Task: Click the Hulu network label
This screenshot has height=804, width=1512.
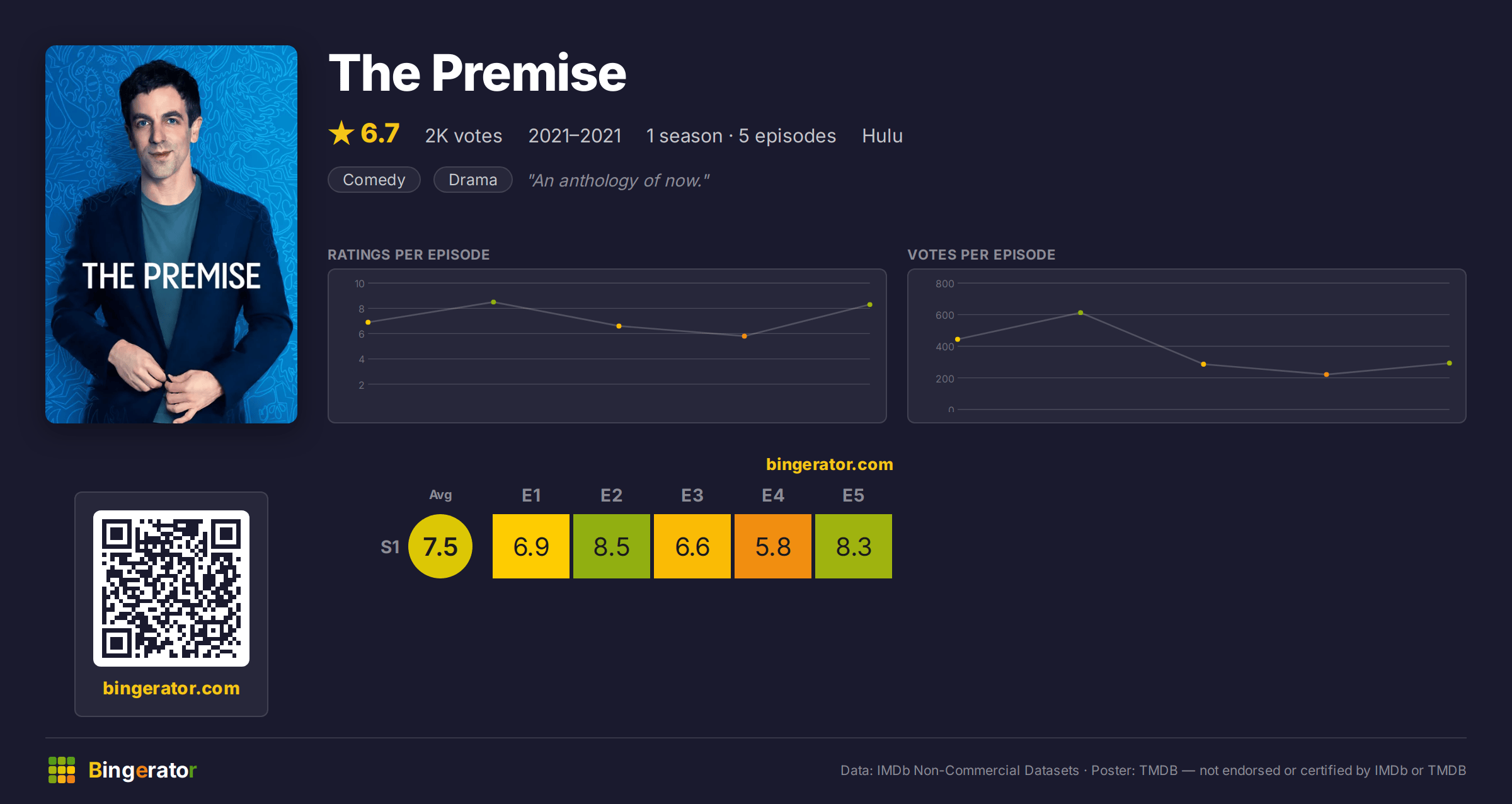Action: (882, 135)
